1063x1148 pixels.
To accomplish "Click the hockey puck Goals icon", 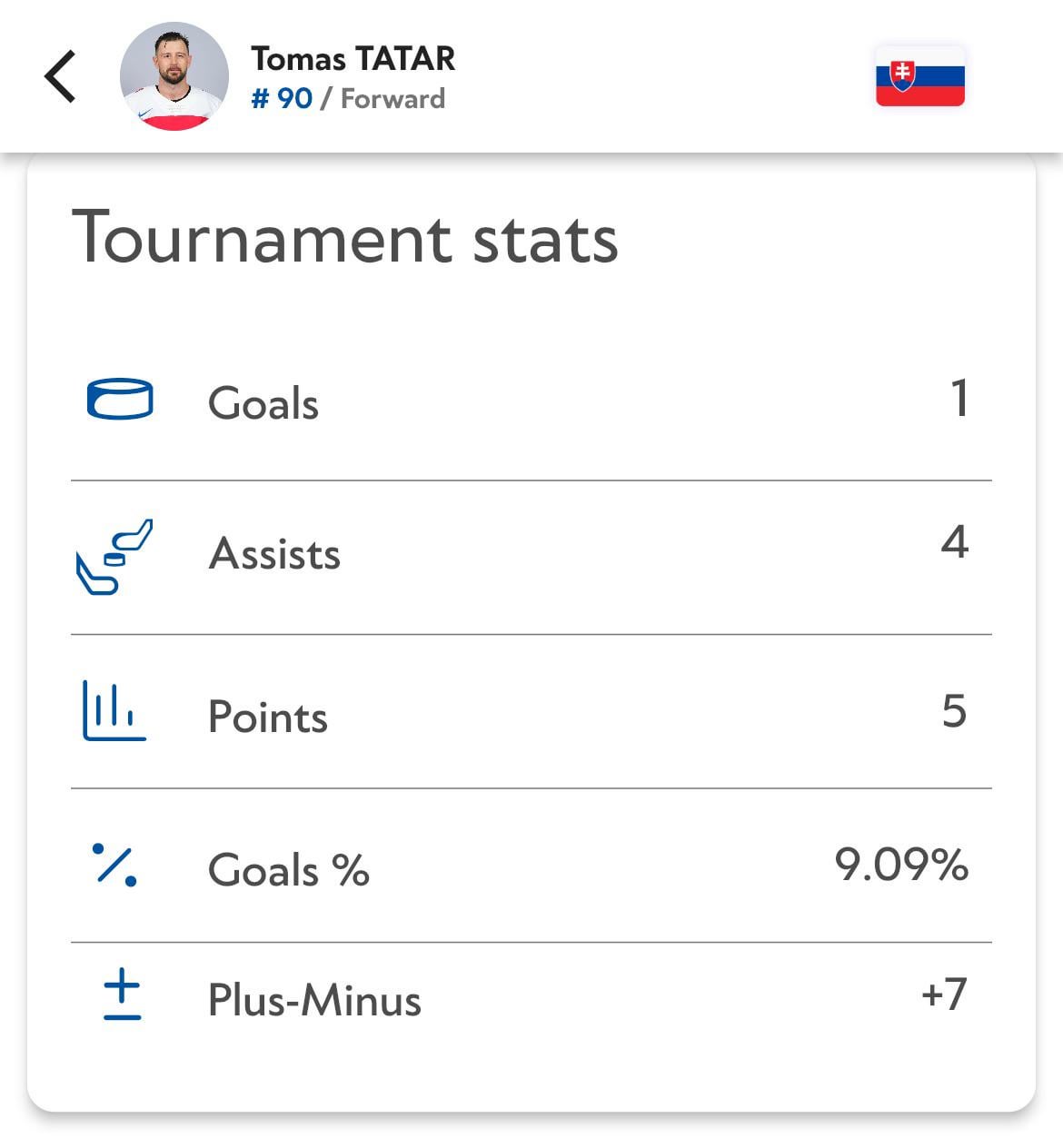I will 119,400.
